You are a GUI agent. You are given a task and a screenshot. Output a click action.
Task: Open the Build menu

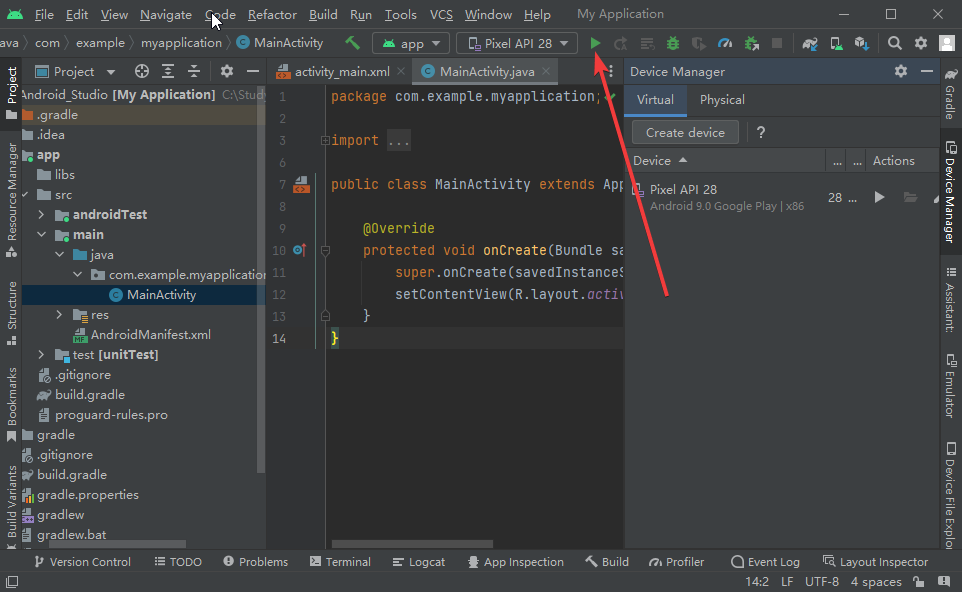pos(323,14)
